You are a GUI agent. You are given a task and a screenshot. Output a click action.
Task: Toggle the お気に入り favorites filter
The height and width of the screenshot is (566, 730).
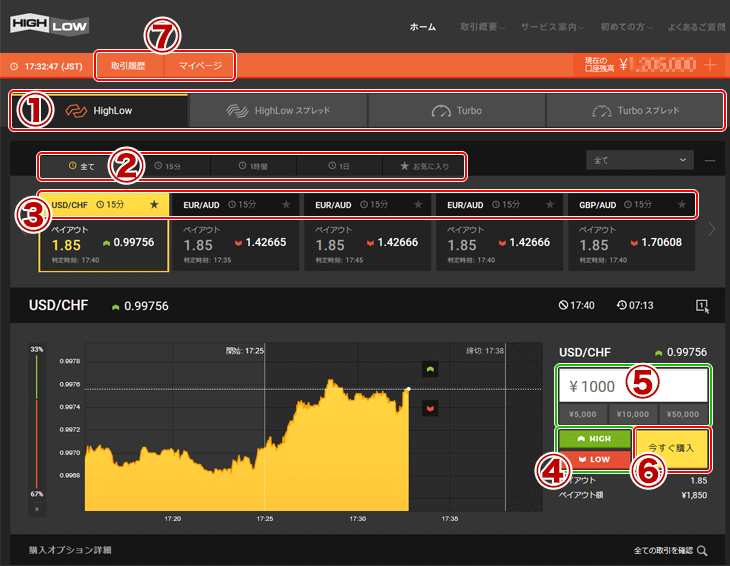[423, 165]
